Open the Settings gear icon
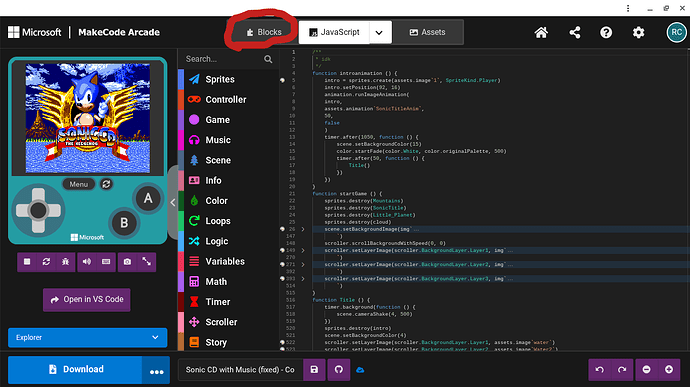Image resolution: width=690 pixels, height=387 pixels. click(638, 32)
